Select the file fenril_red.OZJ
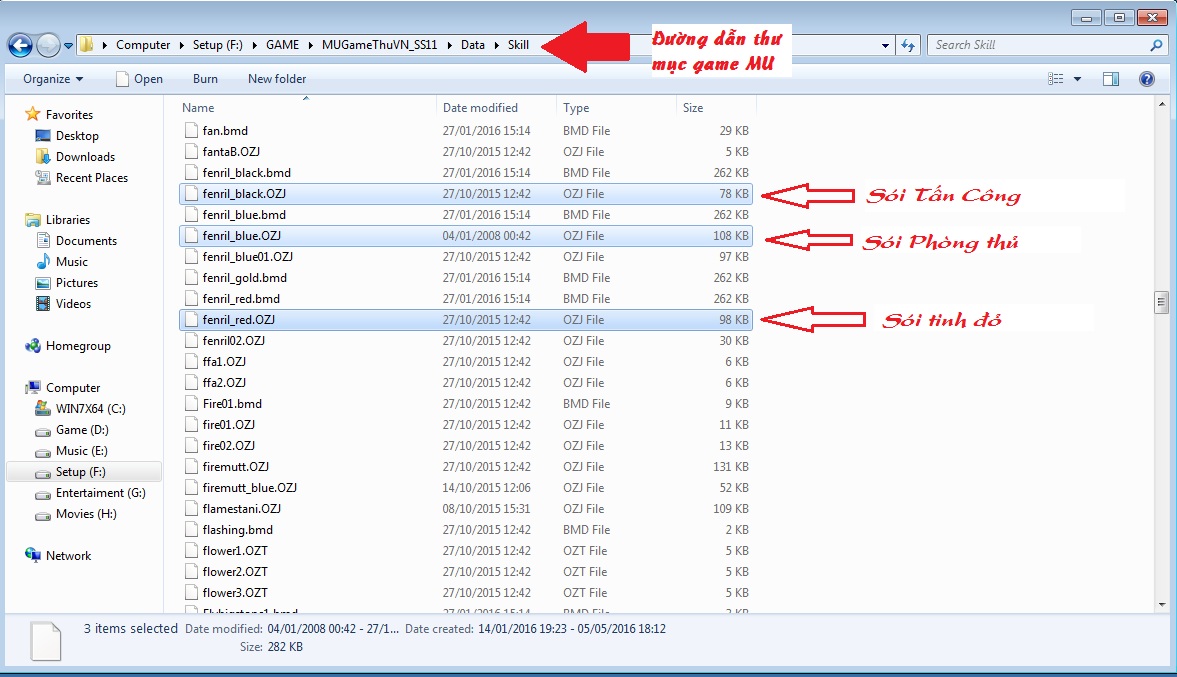 coord(465,320)
